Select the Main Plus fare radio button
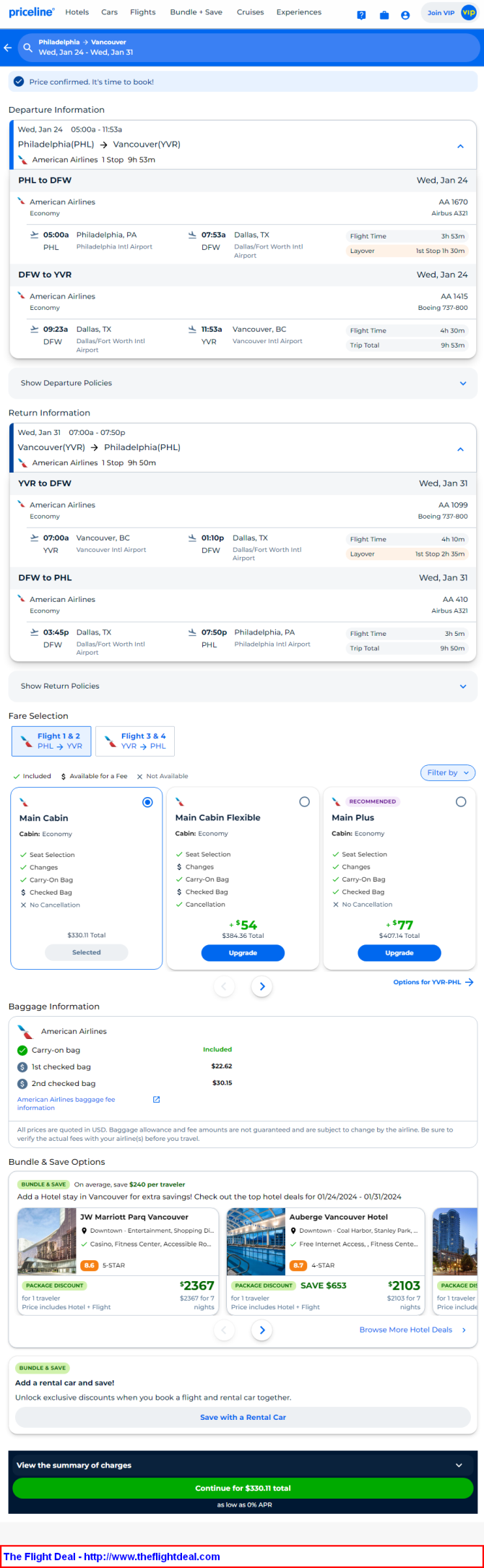This screenshot has width=484, height=1568. (461, 802)
